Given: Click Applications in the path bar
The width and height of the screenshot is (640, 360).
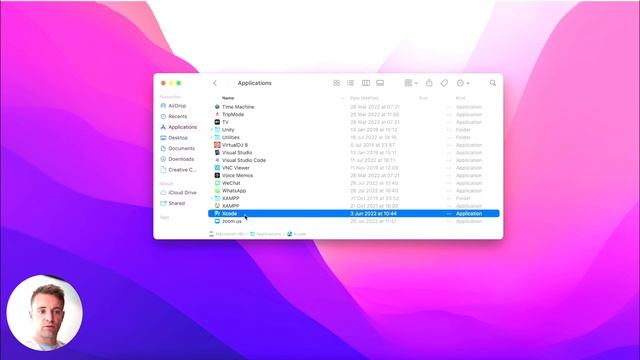Looking at the screenshot, I should [x=265, y=234].
